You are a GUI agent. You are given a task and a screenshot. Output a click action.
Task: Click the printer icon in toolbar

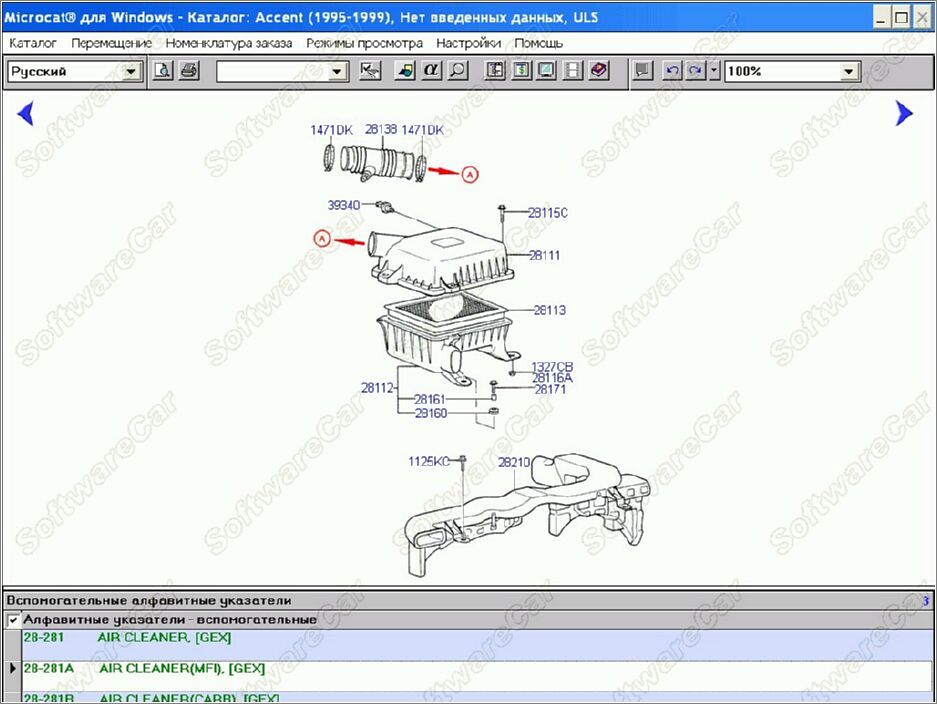[189, 71]
